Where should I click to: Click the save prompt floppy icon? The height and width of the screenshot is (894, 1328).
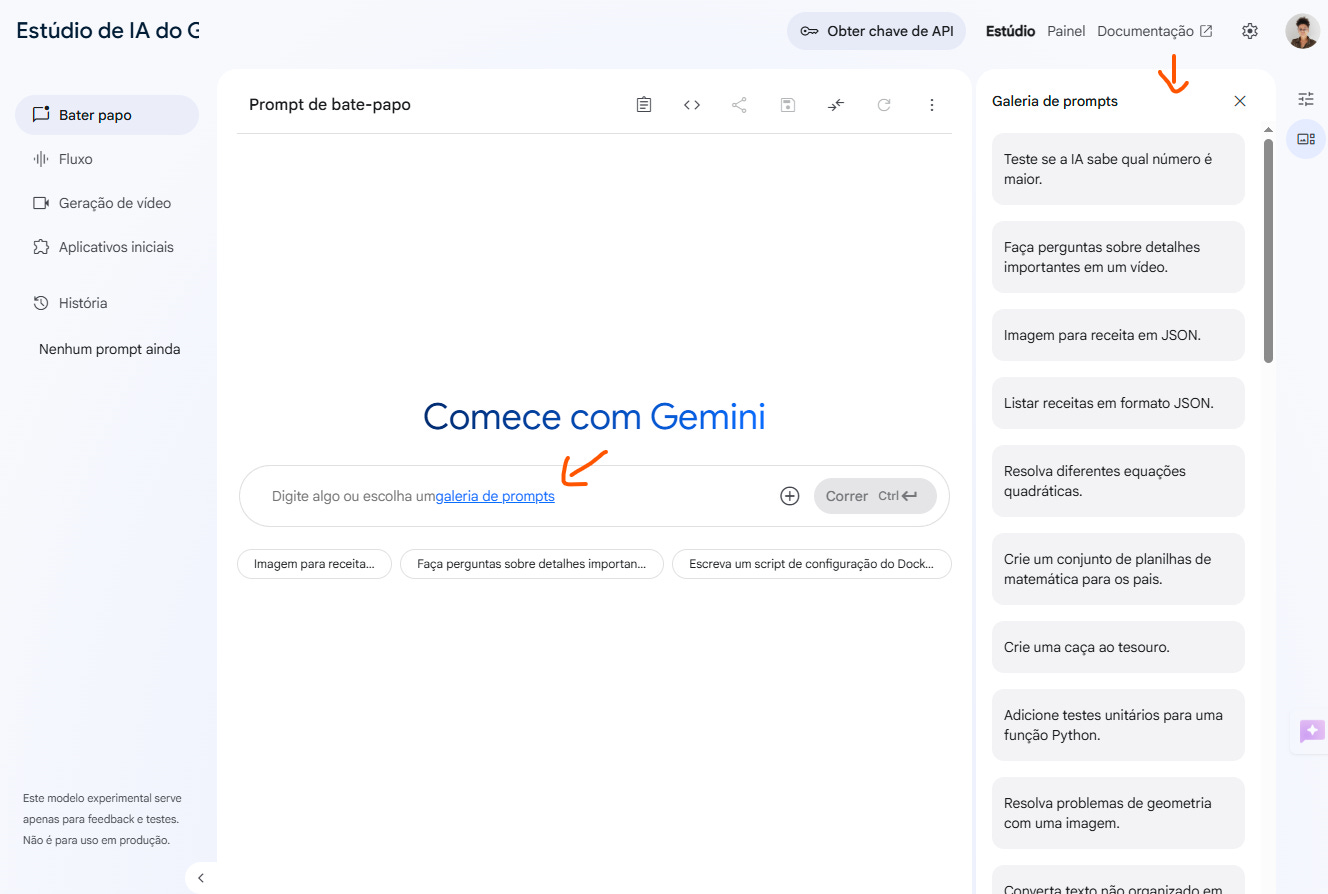point(788,104)
